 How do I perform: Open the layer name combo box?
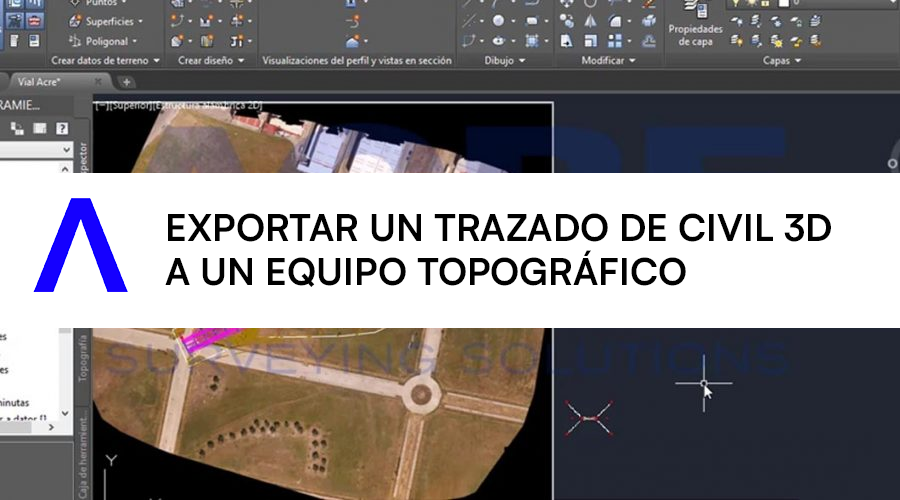[812, 3]
